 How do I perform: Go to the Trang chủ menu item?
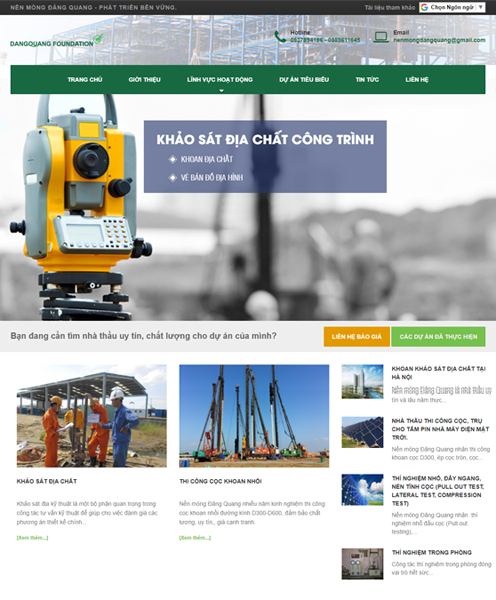click(85, 80)
